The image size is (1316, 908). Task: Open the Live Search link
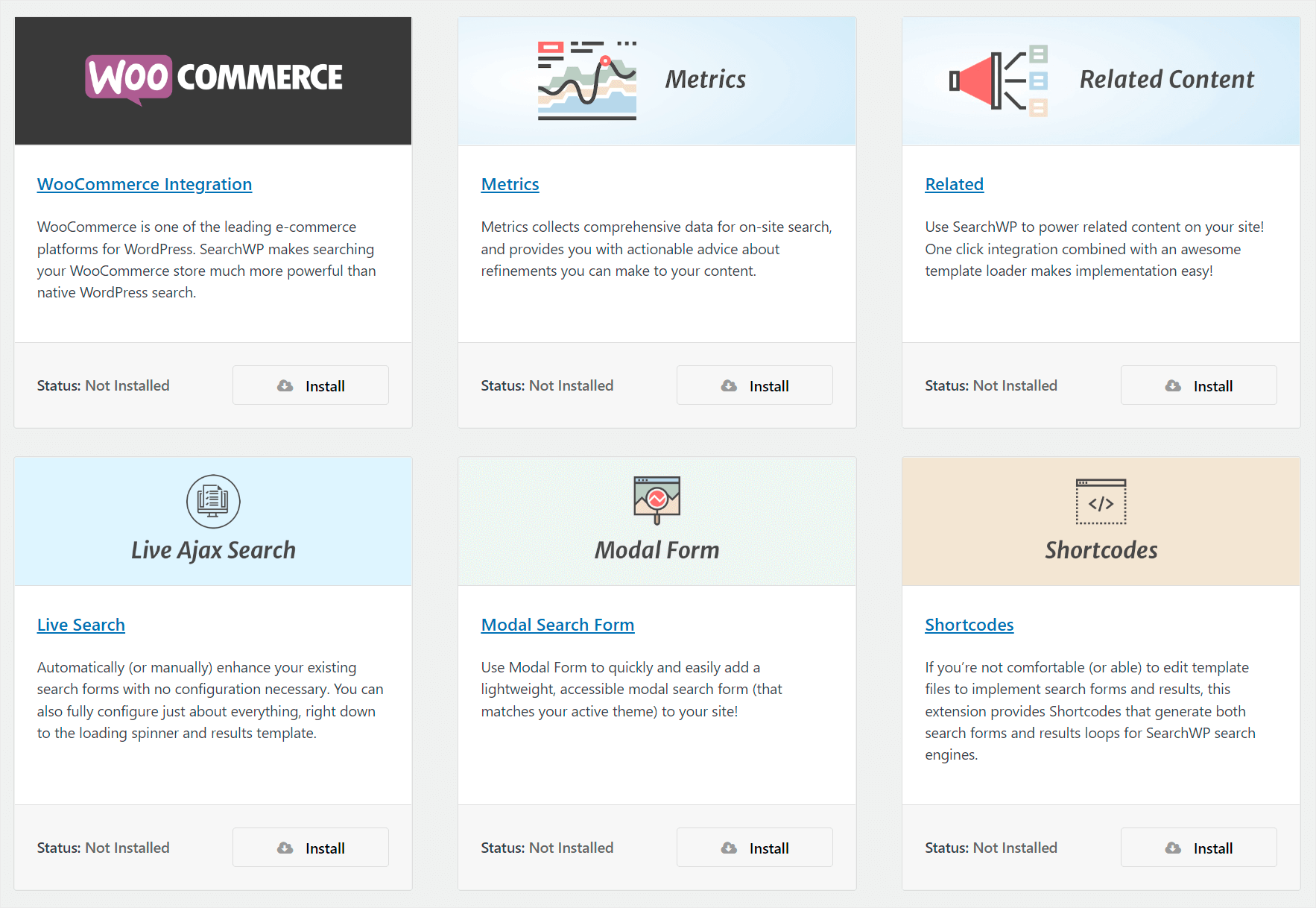[81, 625]
